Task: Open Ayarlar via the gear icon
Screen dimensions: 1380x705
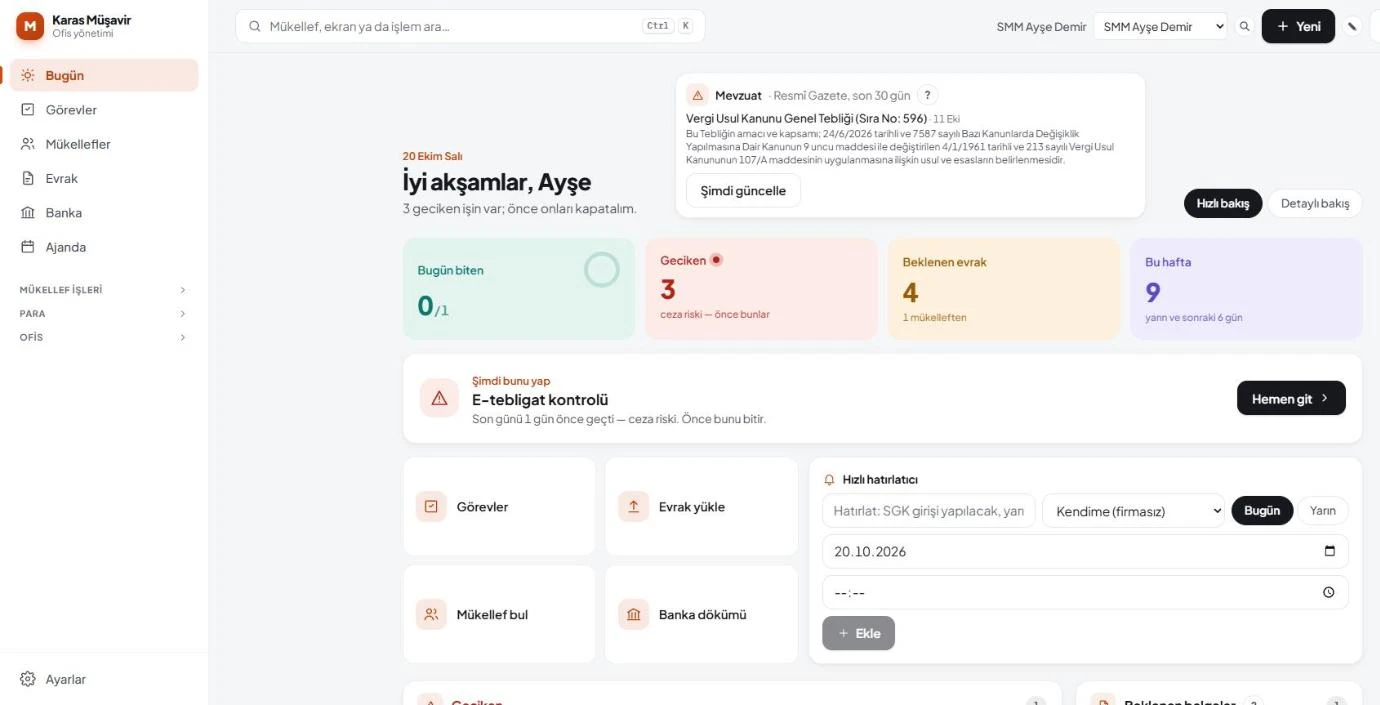Action: click(x=28, y=679)
